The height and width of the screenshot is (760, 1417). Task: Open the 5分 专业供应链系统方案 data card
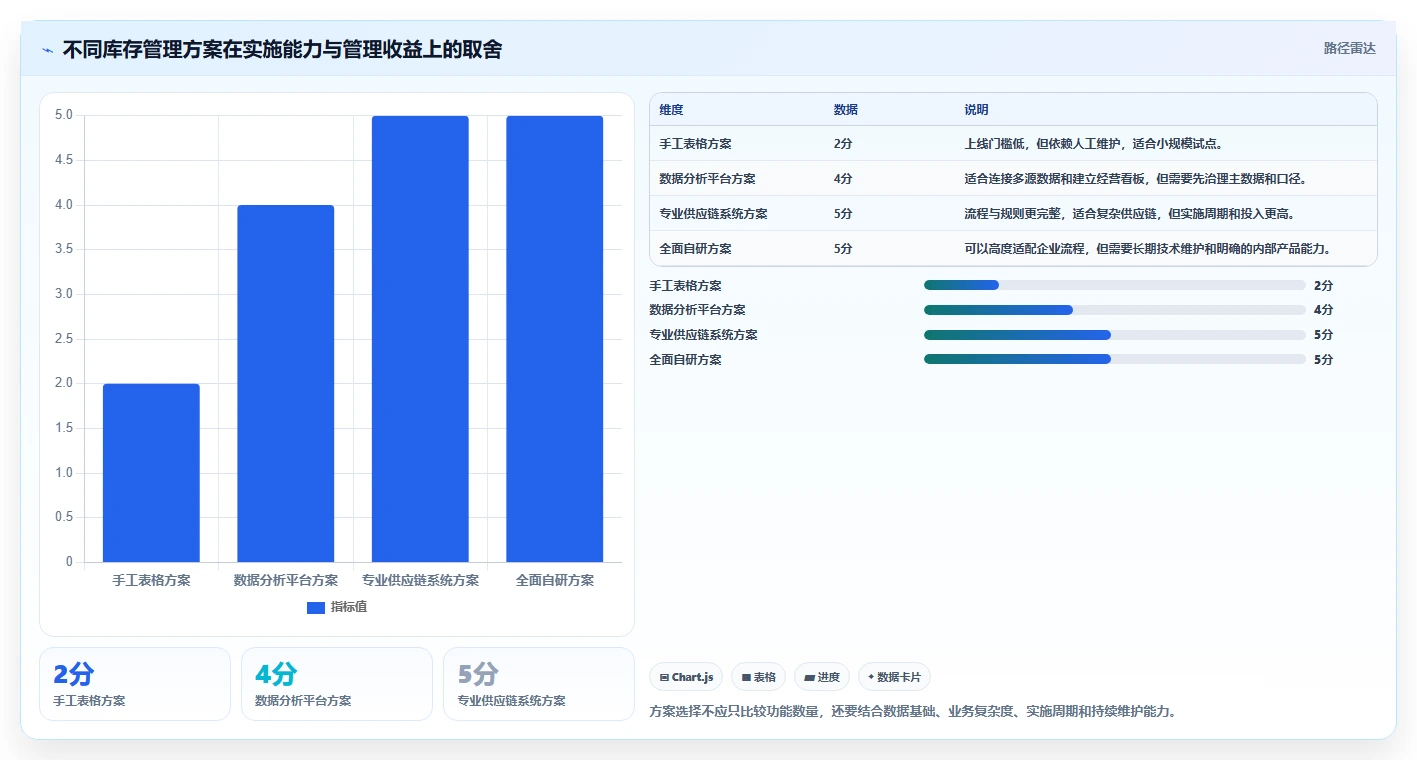tap(539, 684)
